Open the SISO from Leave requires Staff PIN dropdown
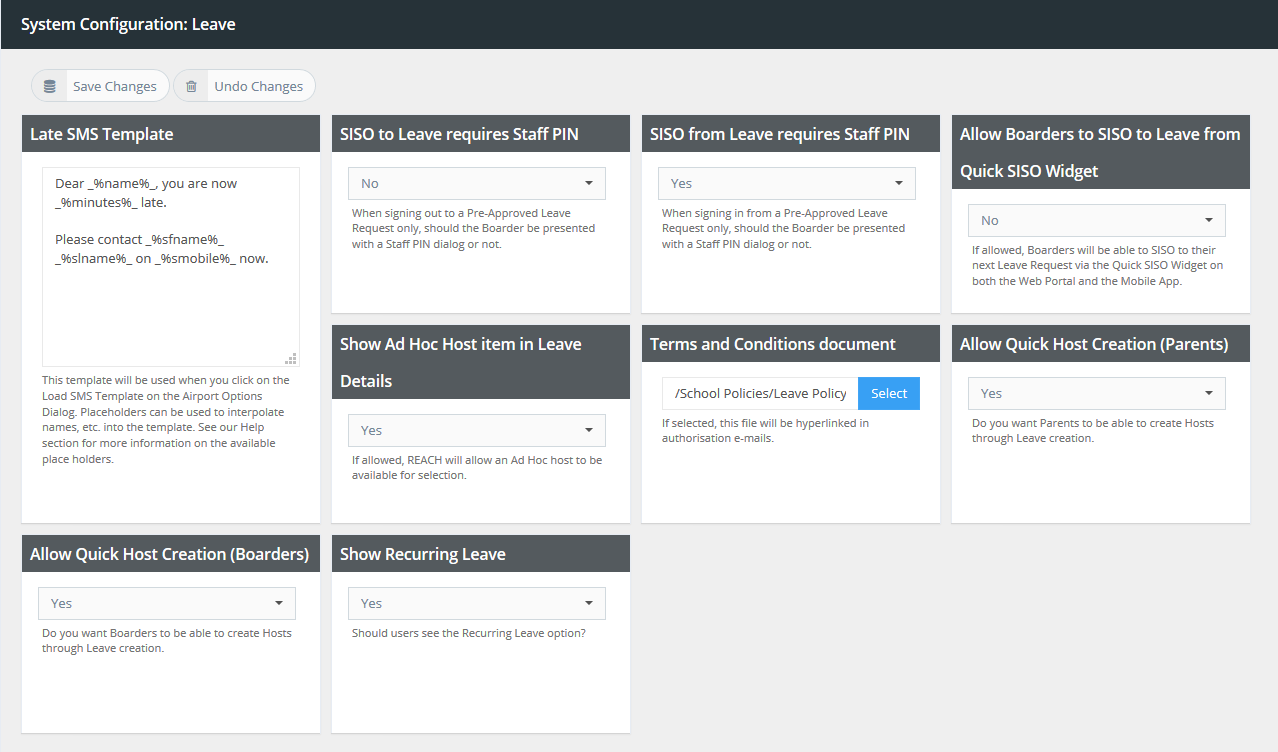 787,183
